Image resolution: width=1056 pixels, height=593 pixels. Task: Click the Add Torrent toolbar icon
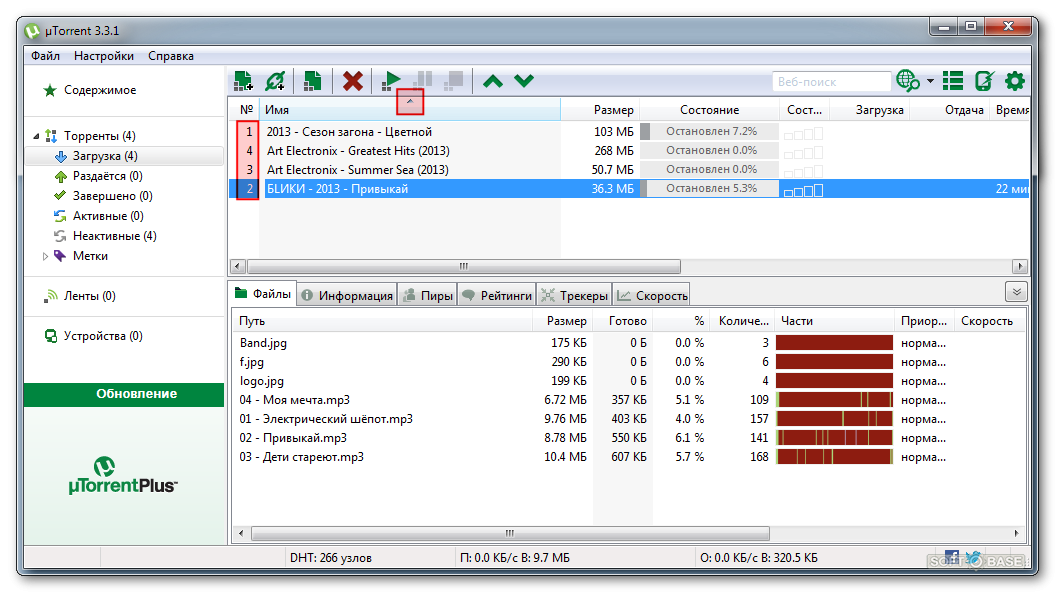pos(243,81)
